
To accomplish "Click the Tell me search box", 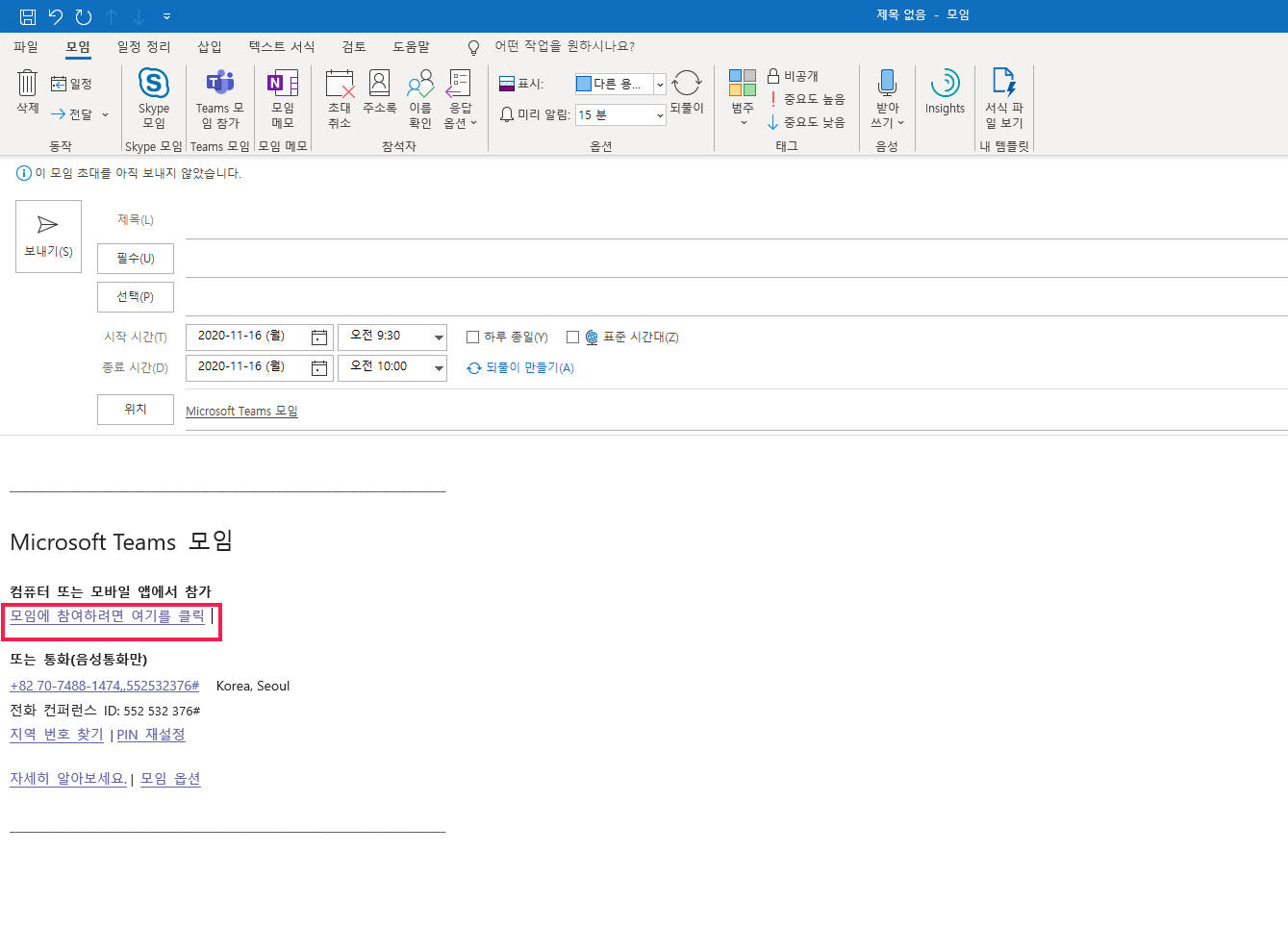I will pos(565,46).
